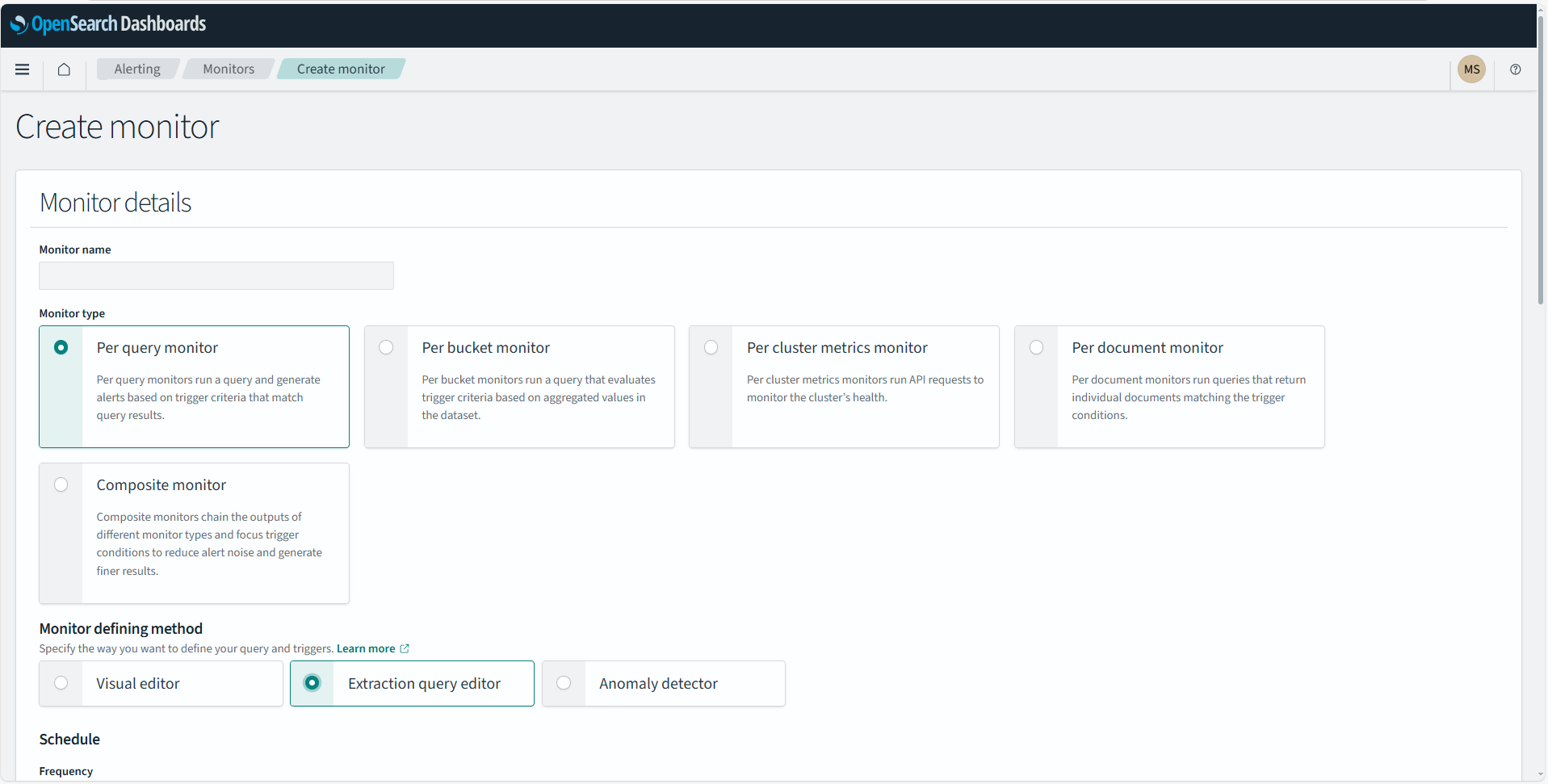Navigate to the Alerting breadcrumb
This screenshot has height=784, width=1548.
tap(137, 69)
